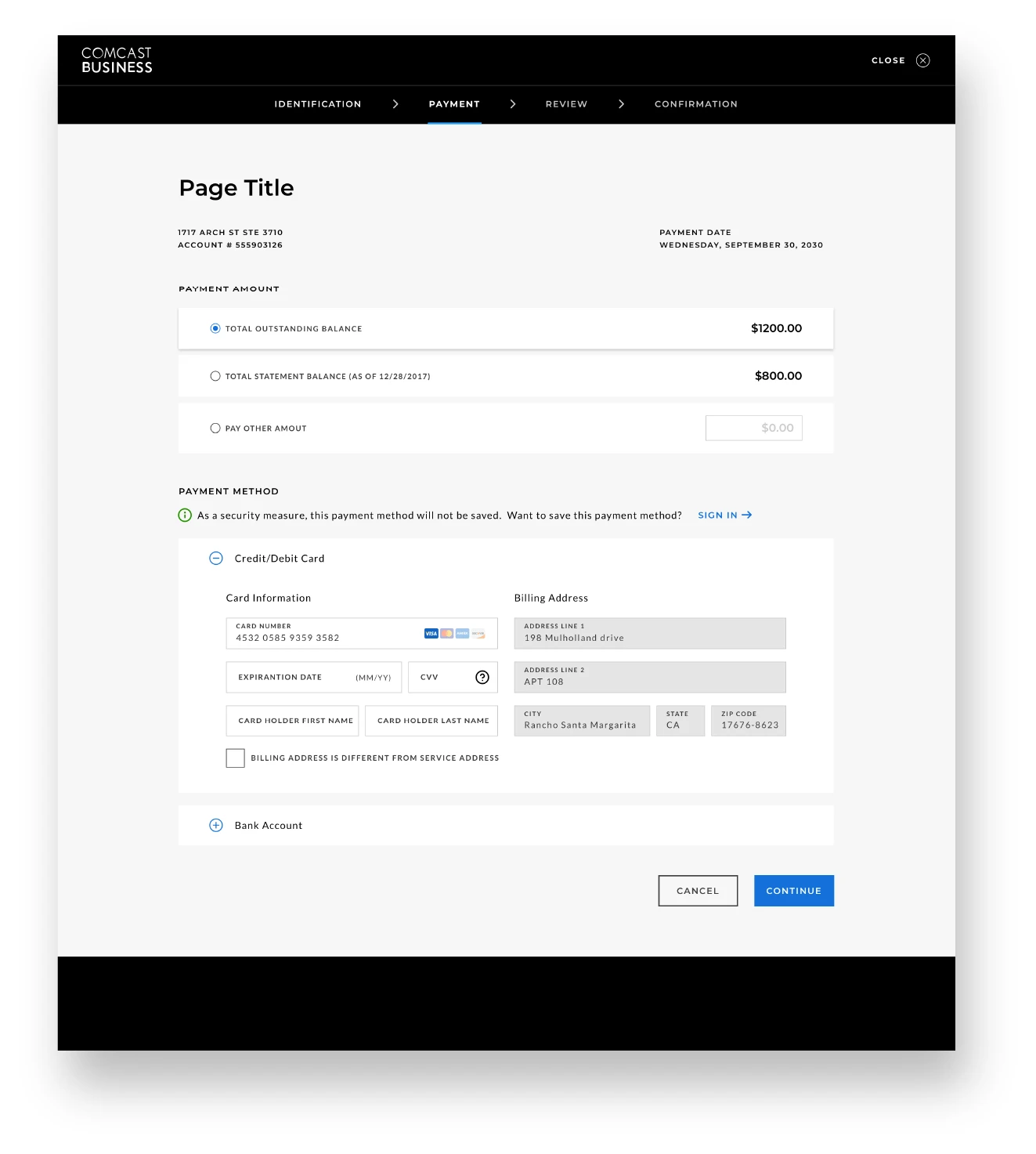Select Pay Other Amount radio button
This screenshot has height=1154, width=1036.
coord(215,429)
